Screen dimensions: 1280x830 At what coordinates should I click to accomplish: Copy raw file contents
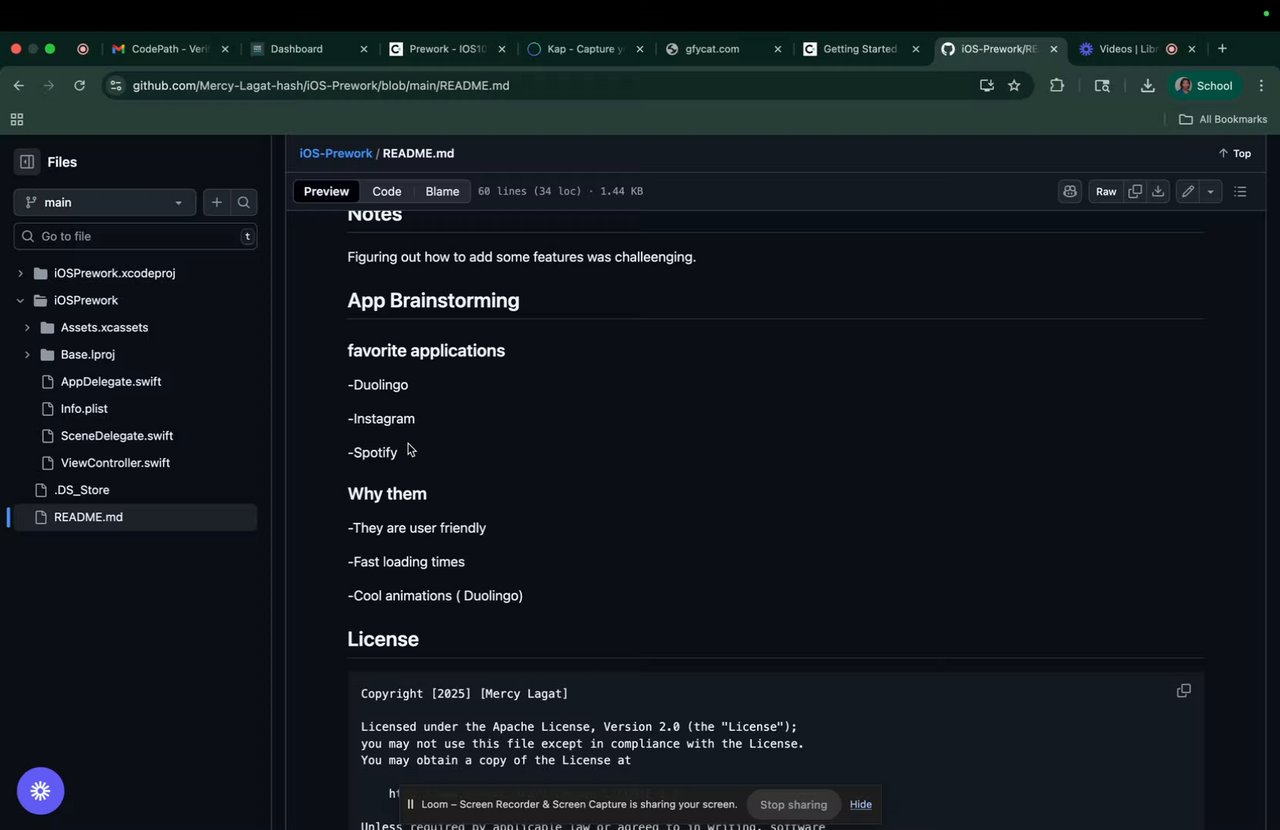(1135, 191)
